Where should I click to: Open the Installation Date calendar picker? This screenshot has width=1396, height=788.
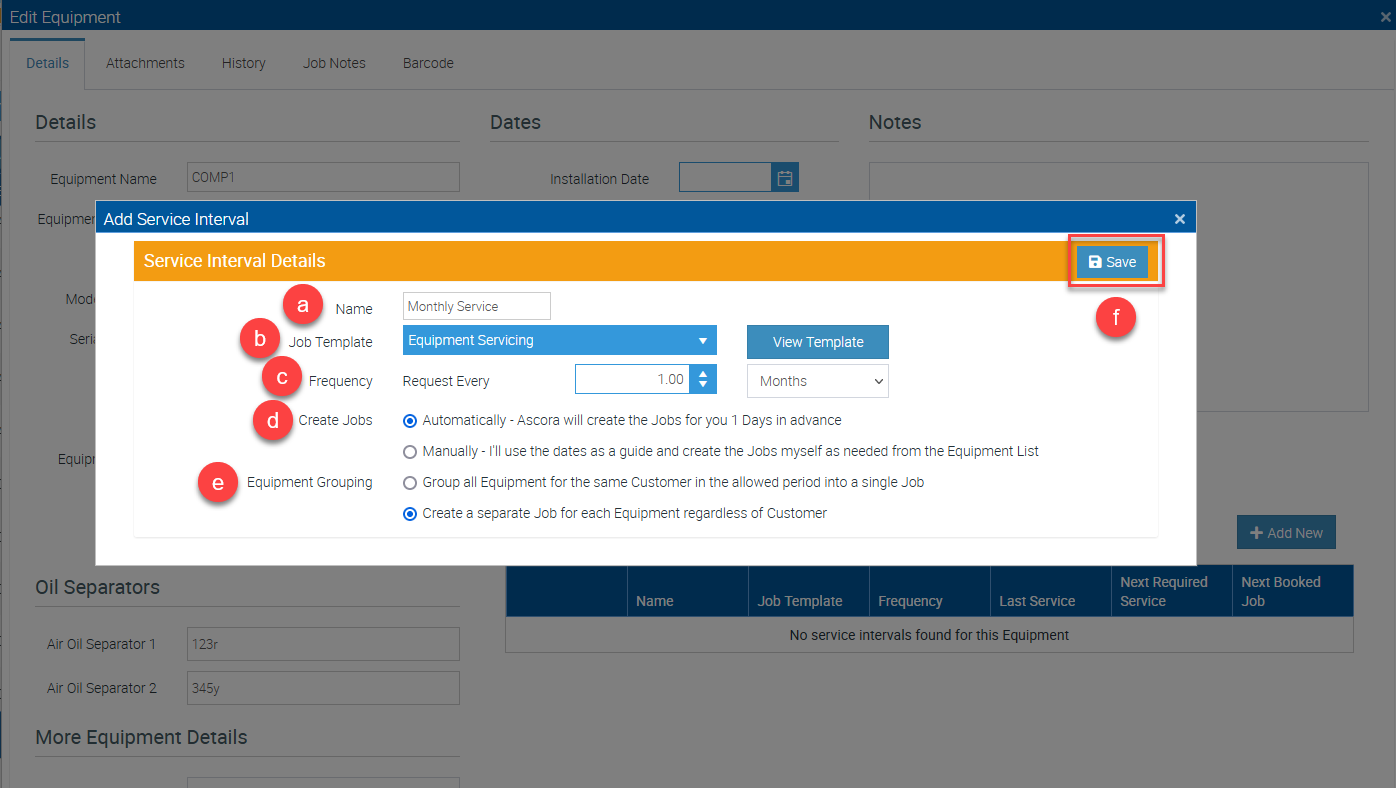785,178
